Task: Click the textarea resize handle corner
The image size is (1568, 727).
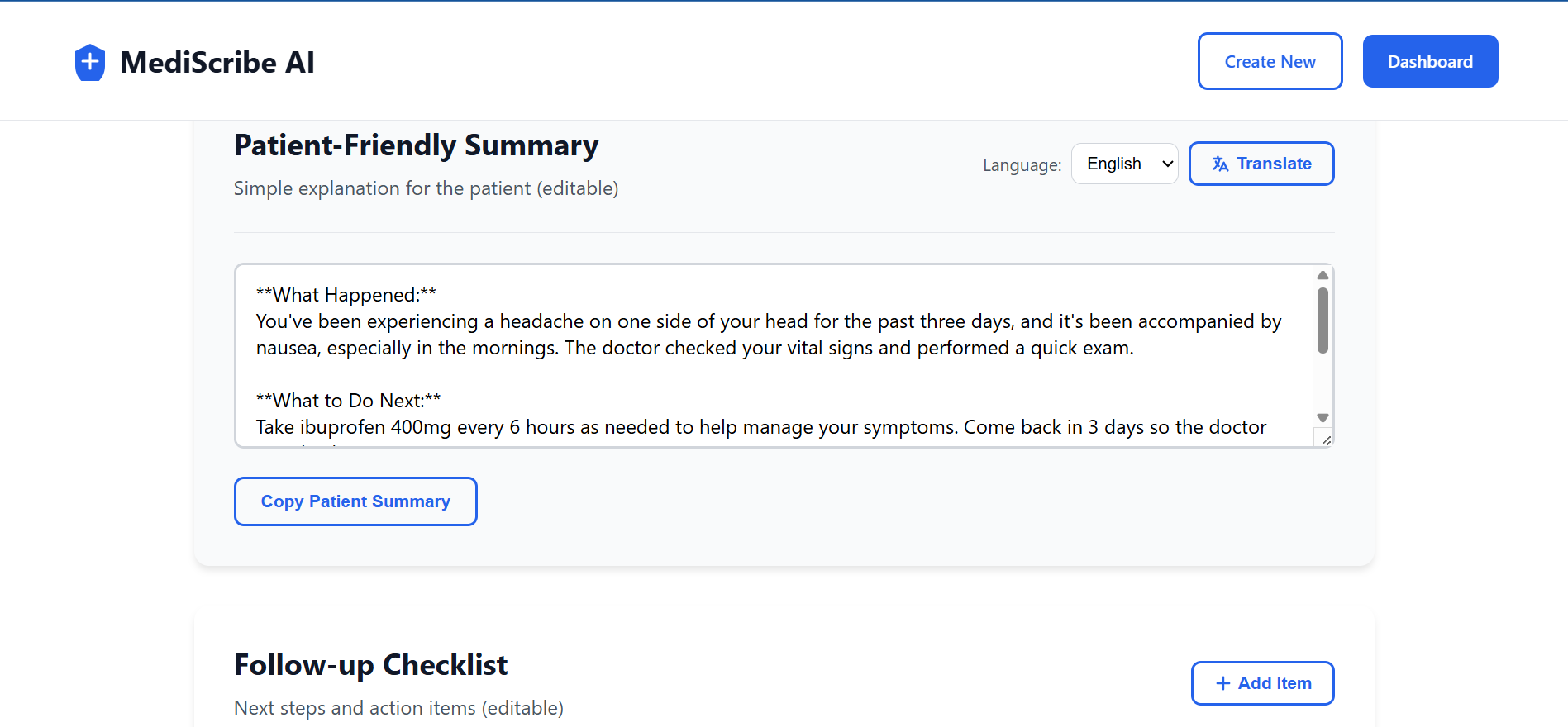Action: click(x=1325, y=440)
